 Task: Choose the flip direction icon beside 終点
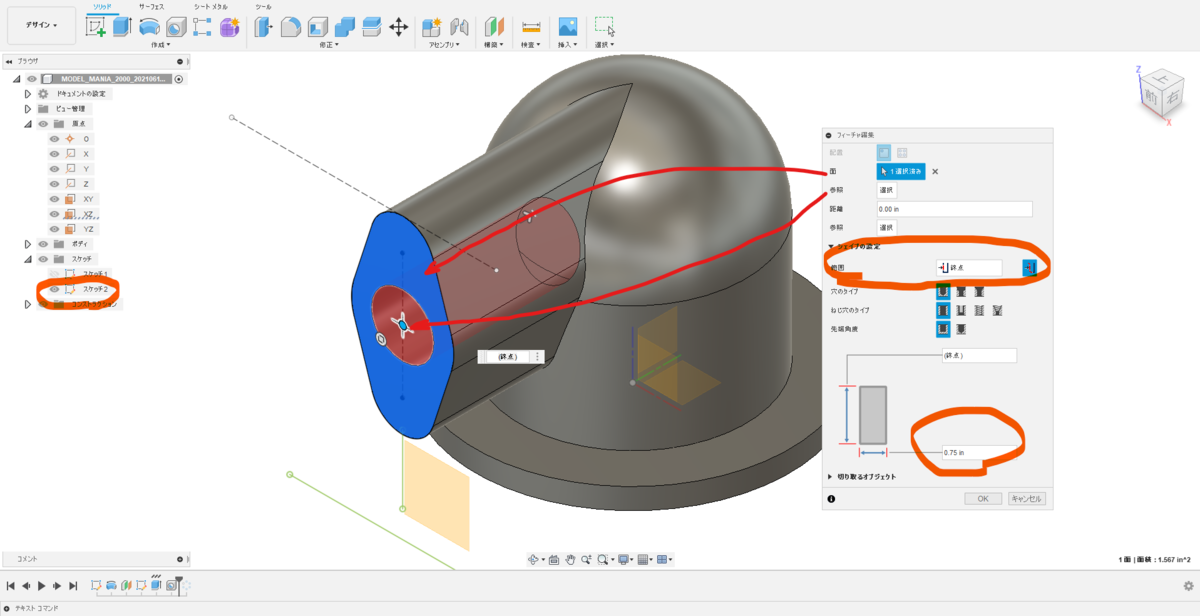1028,268
